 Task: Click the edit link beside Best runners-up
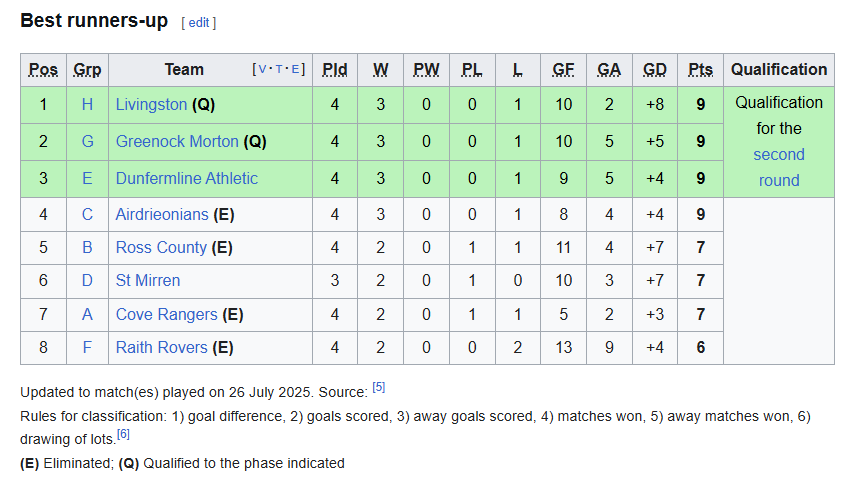coord(199,22)
